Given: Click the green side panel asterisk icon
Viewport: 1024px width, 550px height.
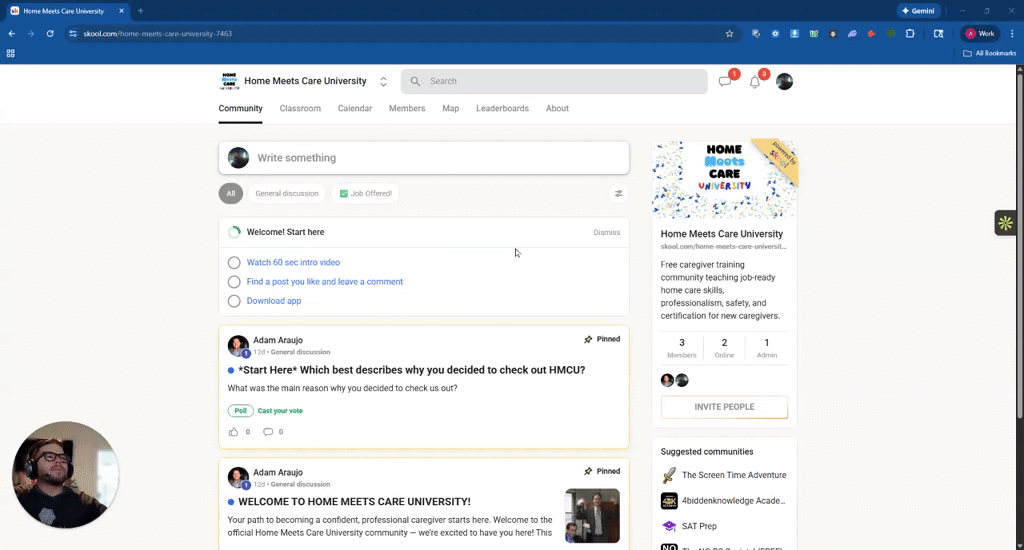Looking at the screenshot, I should [x=1005, y=223].
